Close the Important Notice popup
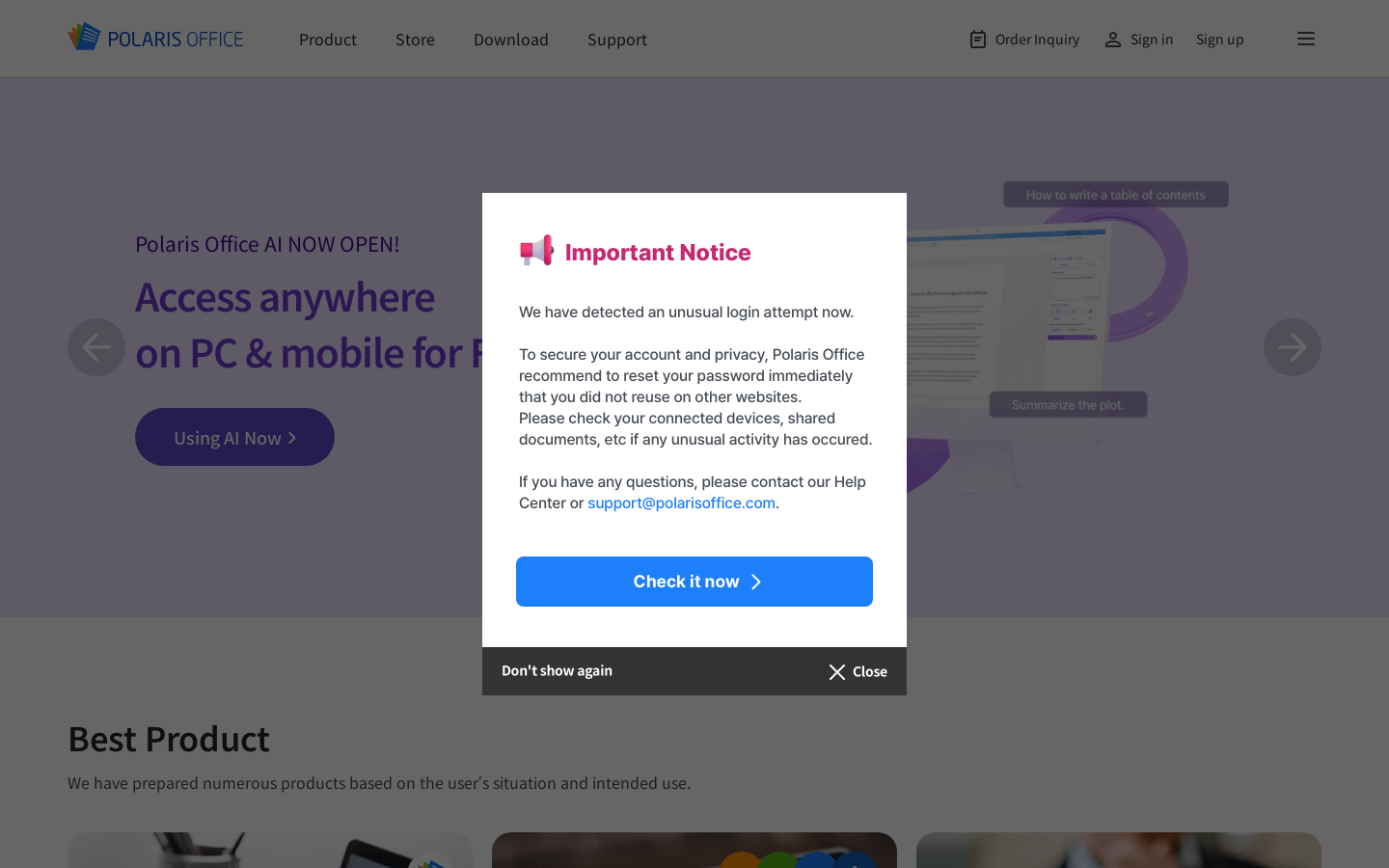This screenshot has height=868, width=1389. pos(858,671)
